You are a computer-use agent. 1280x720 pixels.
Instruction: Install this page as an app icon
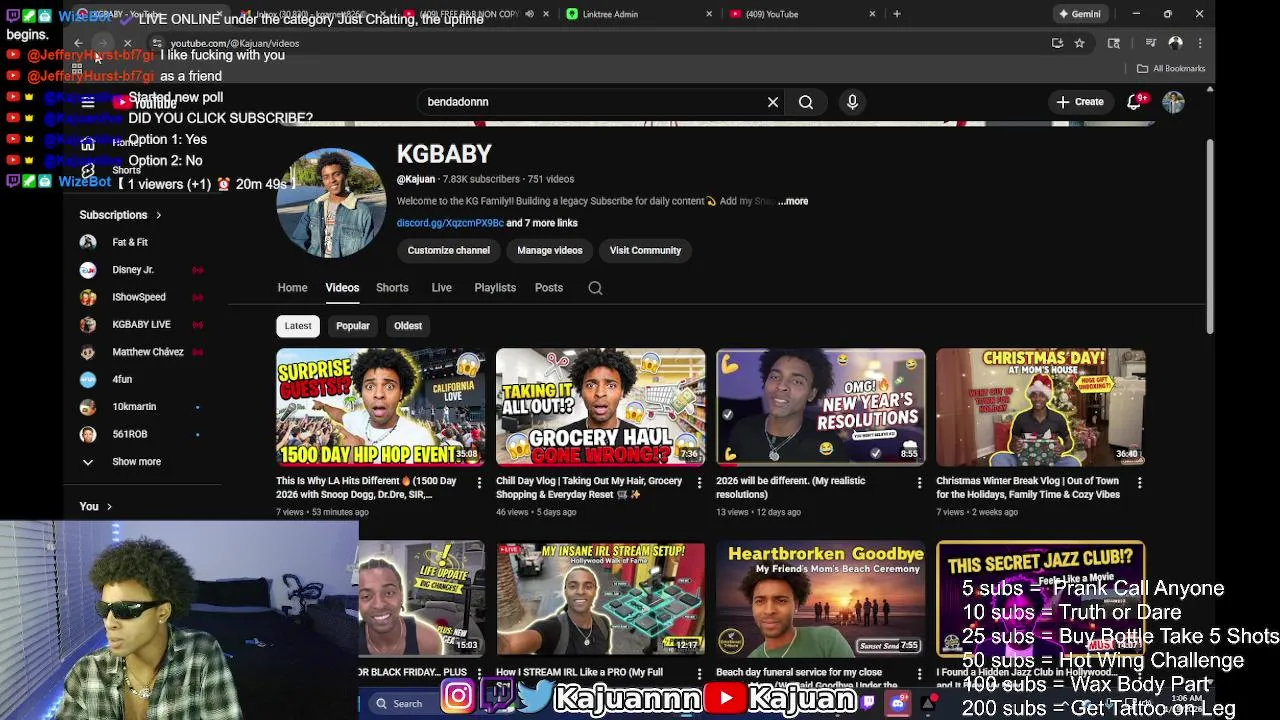[x=1057, y=43]
